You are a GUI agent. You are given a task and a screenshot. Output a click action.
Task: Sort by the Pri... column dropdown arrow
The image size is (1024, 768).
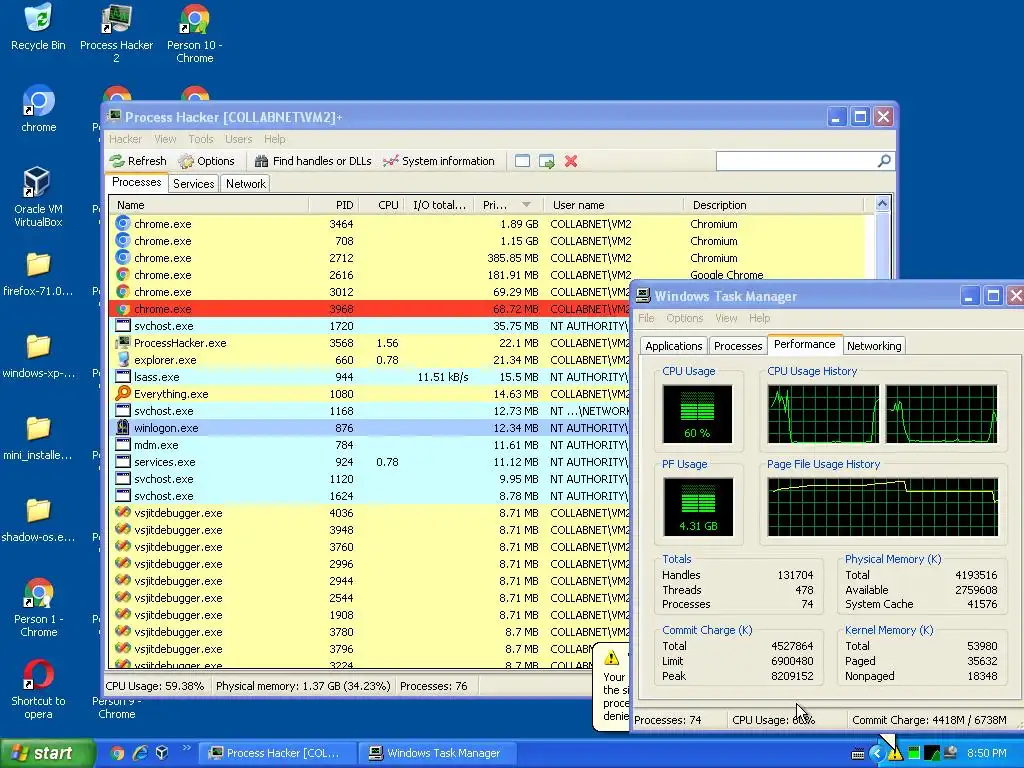pos(526,205)
